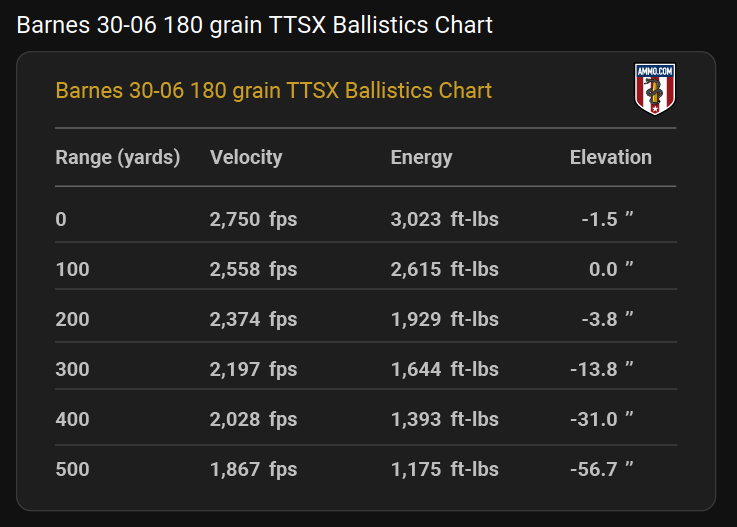Screen dimensions: 737x527
Task: Select the Range (yards) column header
Action: [118, 157]
